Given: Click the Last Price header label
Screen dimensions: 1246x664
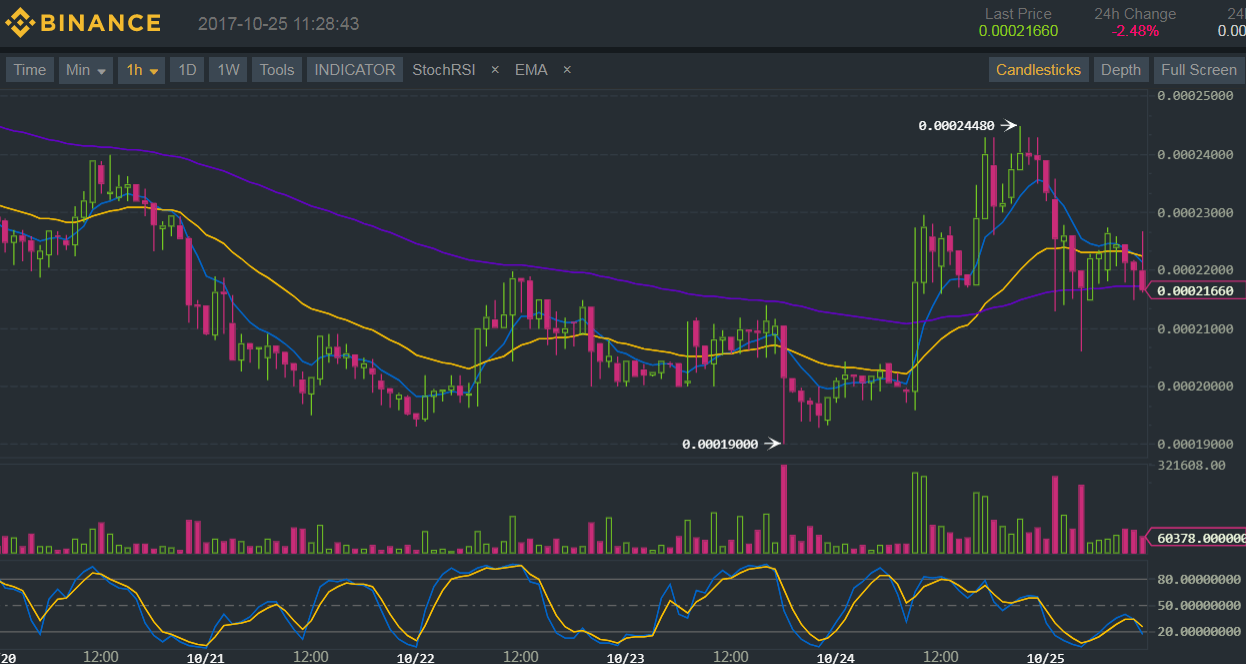Looking at the screenshot, I should (x=1018, y=14).
